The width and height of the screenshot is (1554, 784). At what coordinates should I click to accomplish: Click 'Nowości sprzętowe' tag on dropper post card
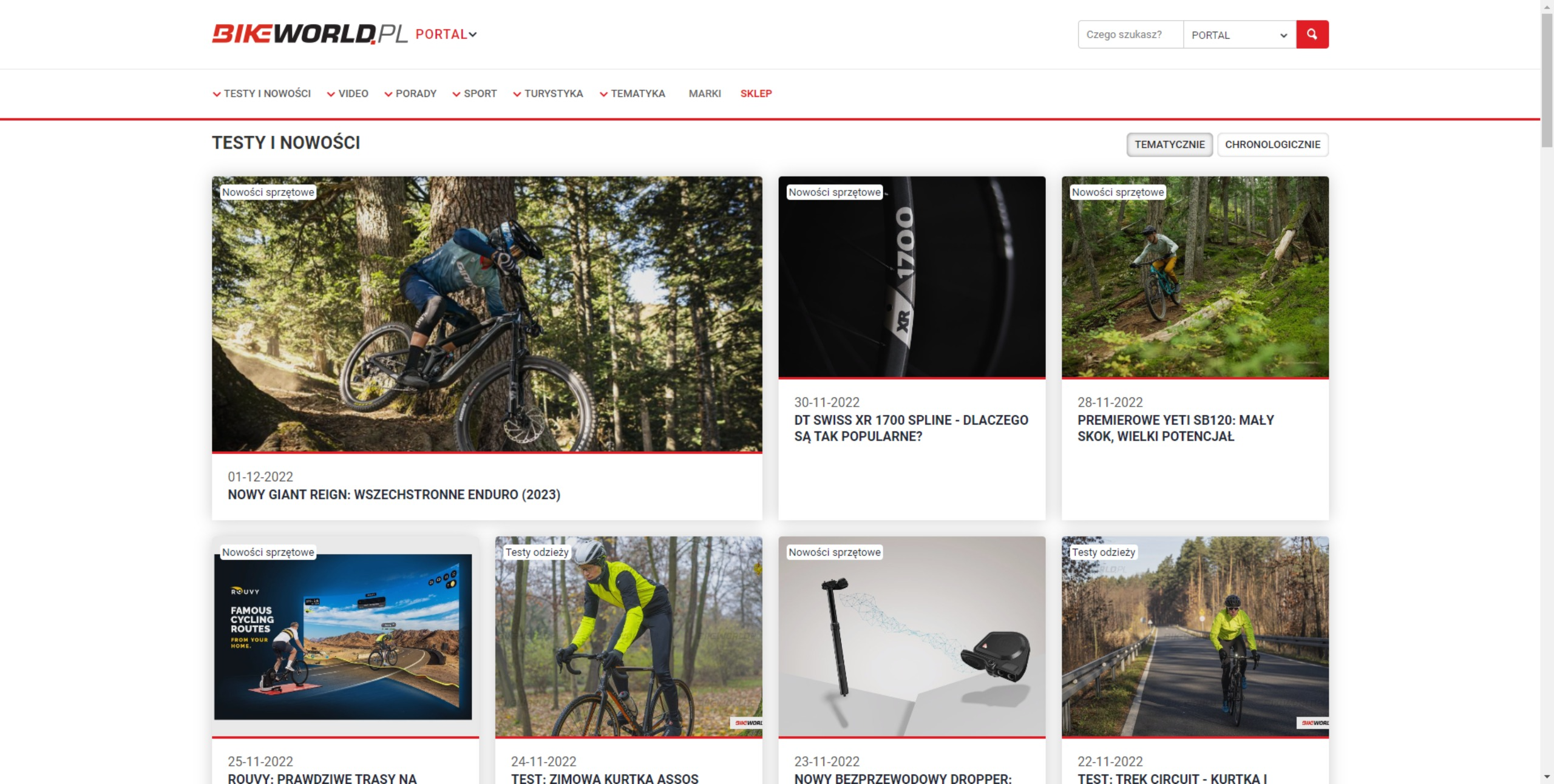[835, 552]
